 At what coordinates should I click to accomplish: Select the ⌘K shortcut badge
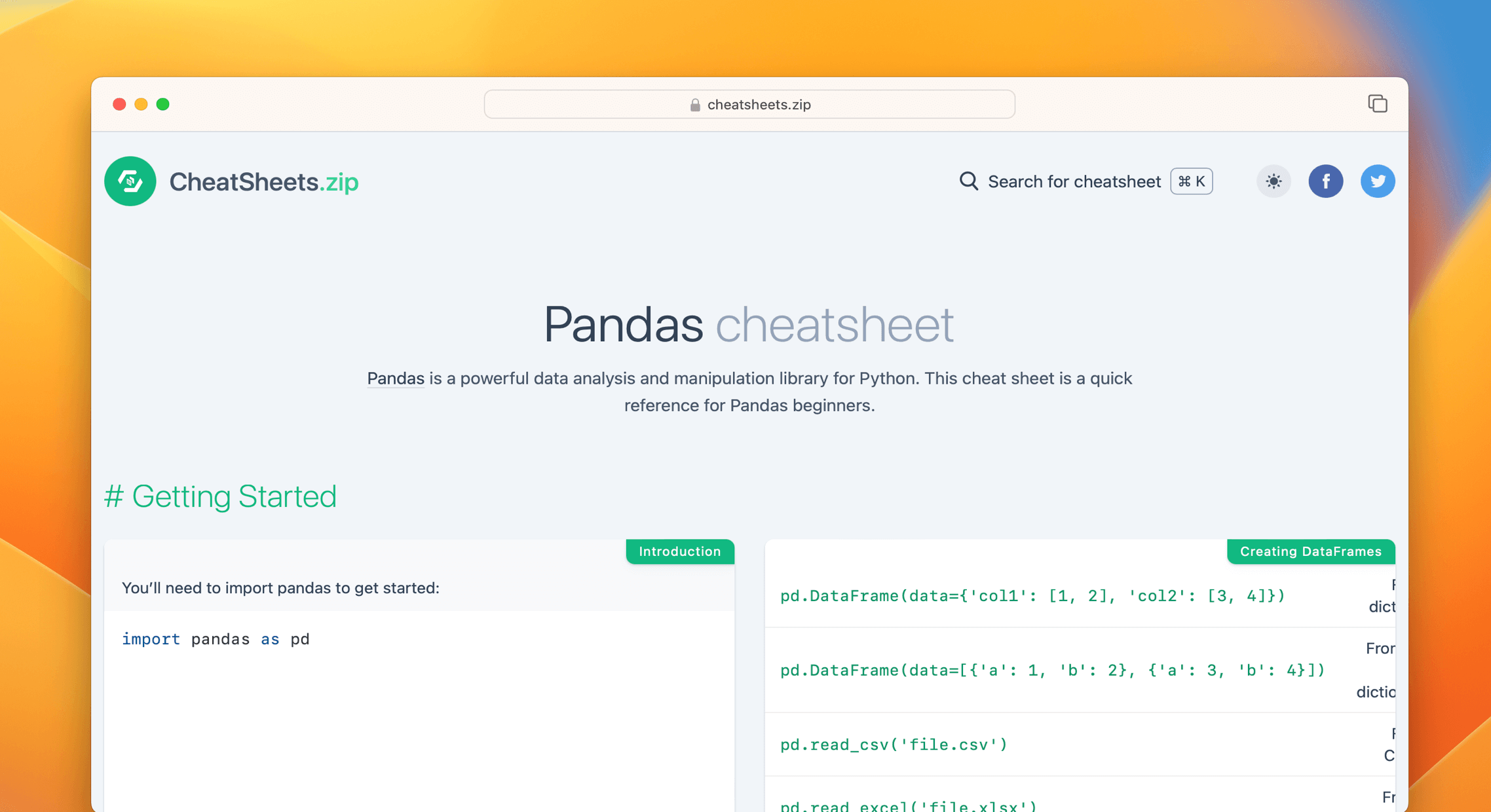pyautogui.click(x=1191, y=181)
